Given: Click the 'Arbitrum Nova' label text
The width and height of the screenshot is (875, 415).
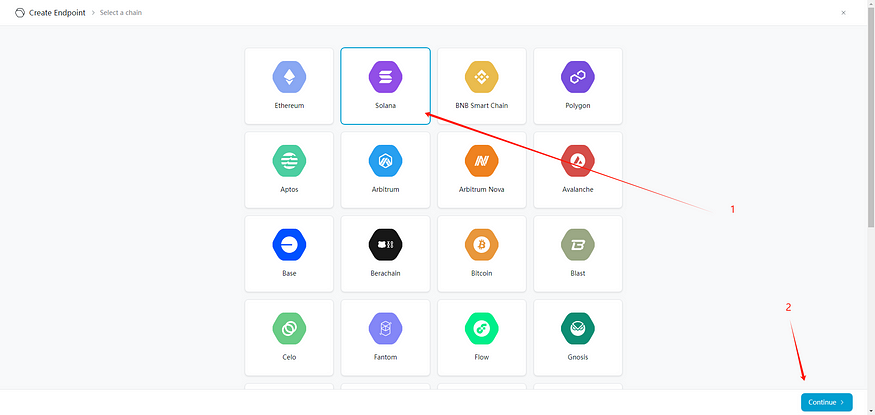Looking at the screenshot, I should pos(482,190).
